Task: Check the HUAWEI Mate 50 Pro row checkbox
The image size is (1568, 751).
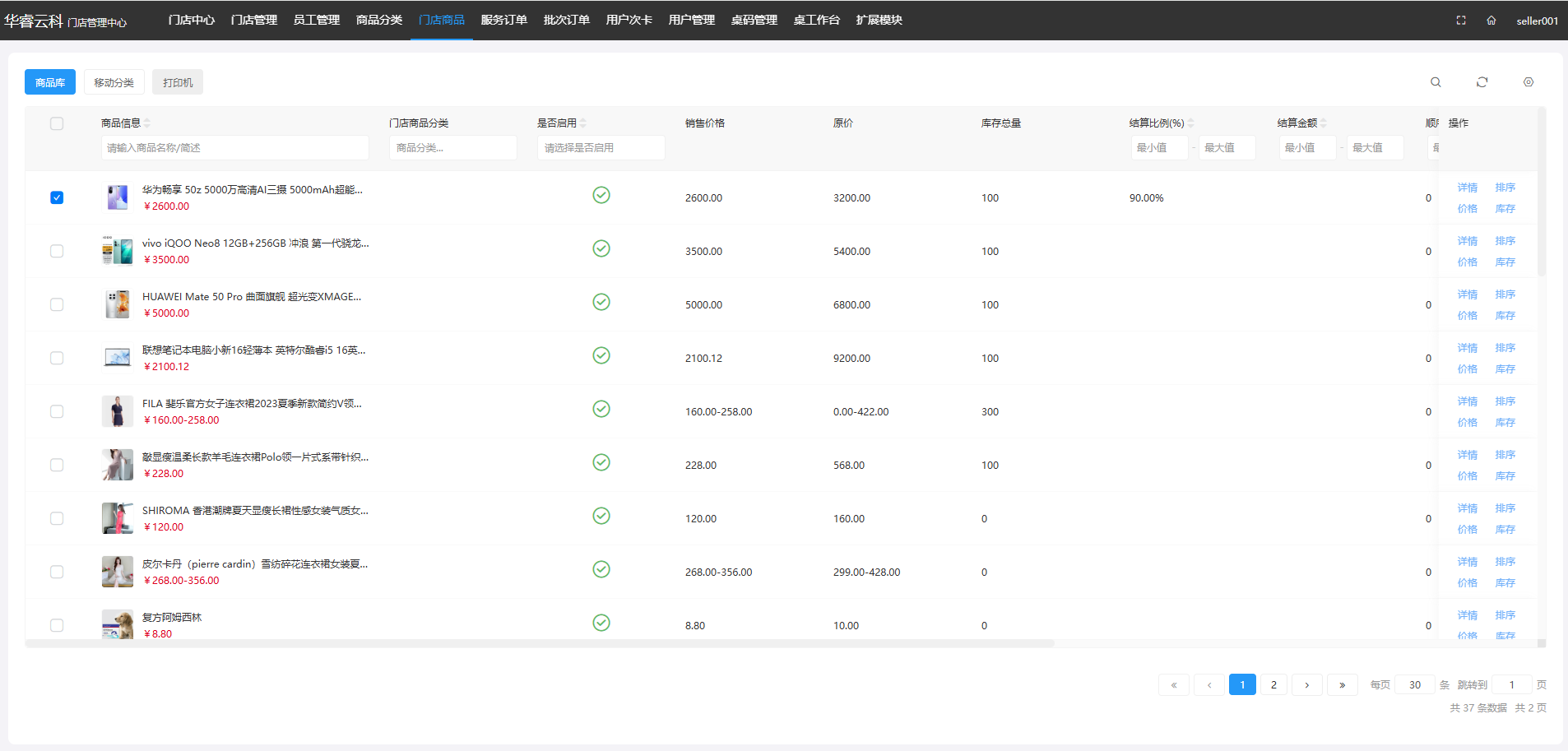Action: click(57, 304)
